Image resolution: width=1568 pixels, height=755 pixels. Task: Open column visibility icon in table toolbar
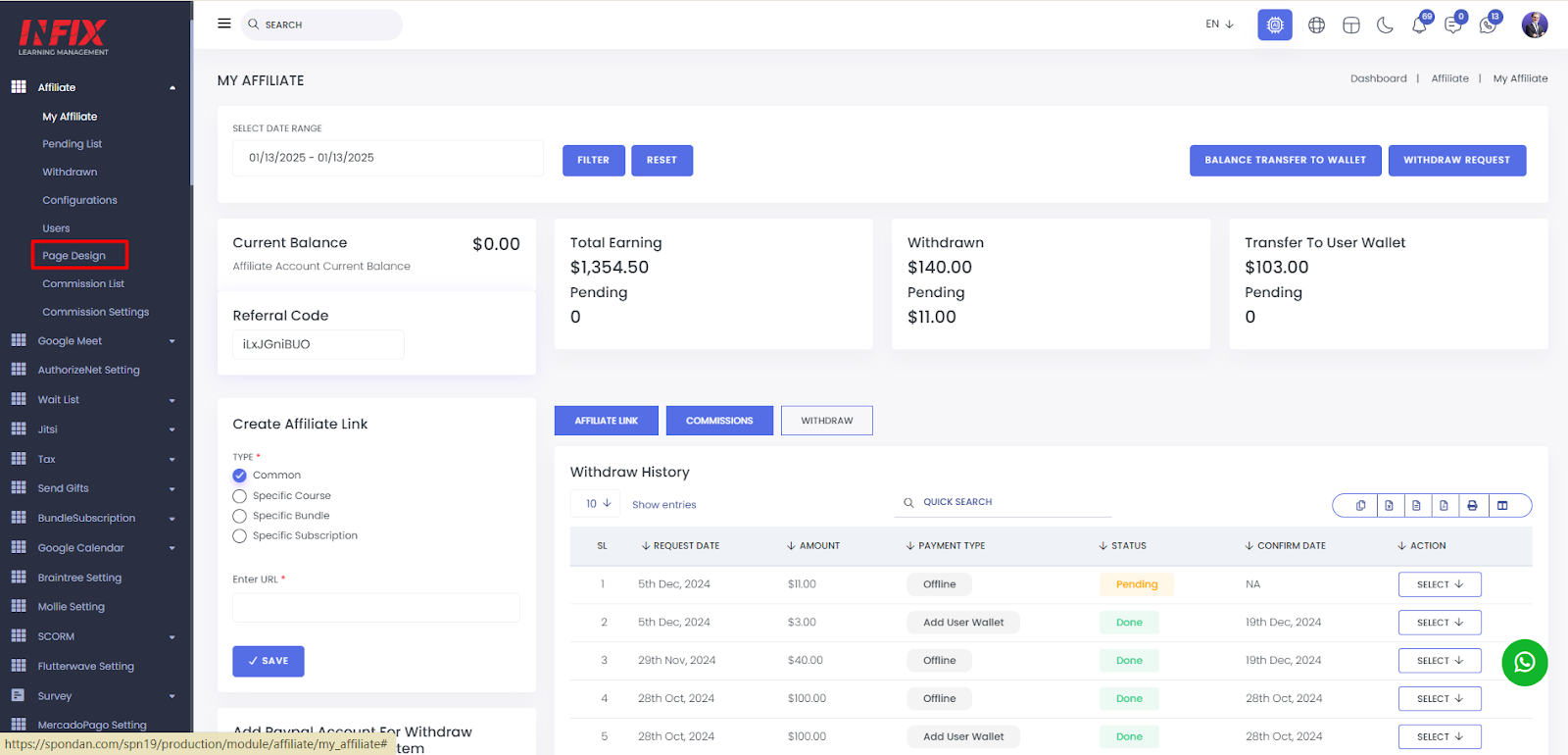pyautogui.click(x=1502, y=506)
